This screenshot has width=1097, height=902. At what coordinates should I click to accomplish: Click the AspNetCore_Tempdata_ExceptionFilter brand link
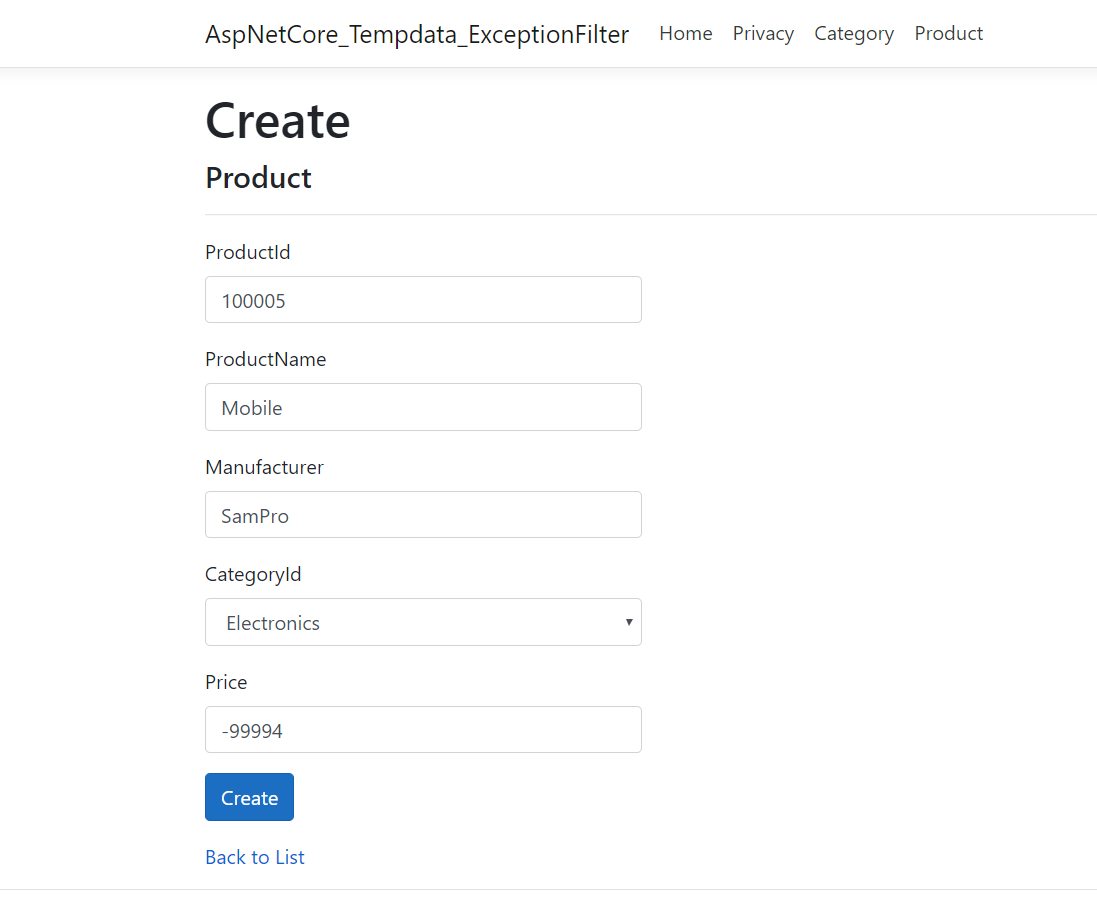[417, 34]
